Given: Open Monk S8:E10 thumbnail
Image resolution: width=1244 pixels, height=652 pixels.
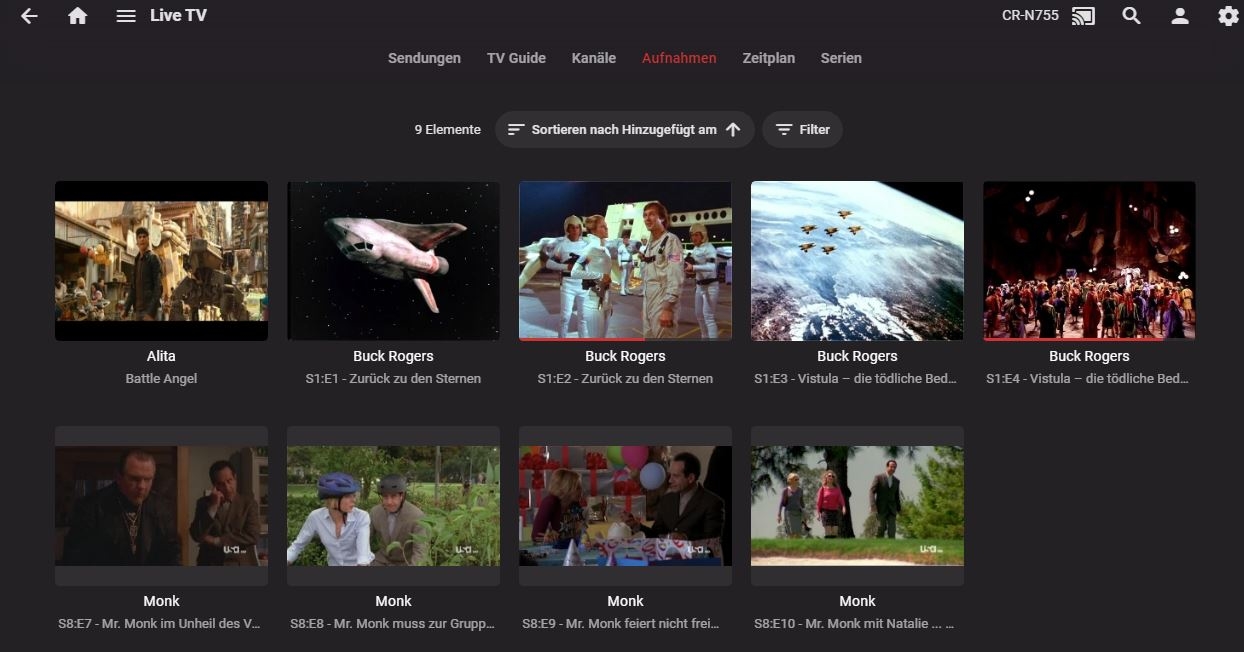Looking at the screenshot, I should (857, 506).
